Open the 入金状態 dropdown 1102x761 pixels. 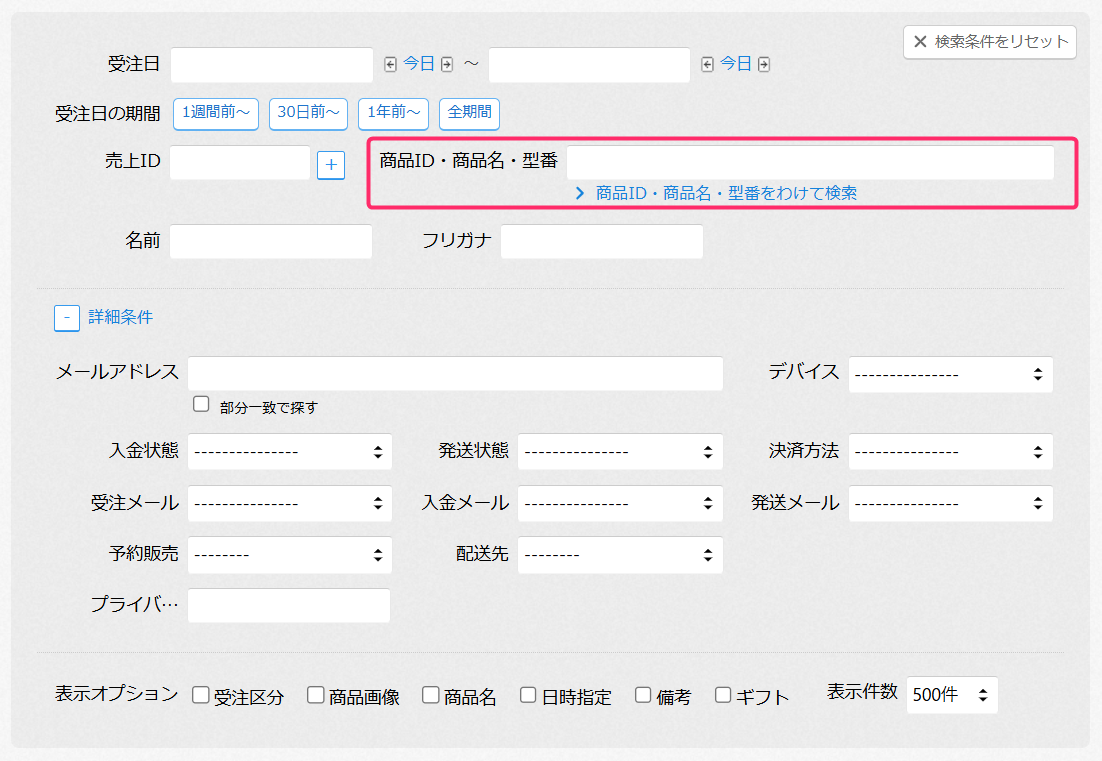(289, 452)
